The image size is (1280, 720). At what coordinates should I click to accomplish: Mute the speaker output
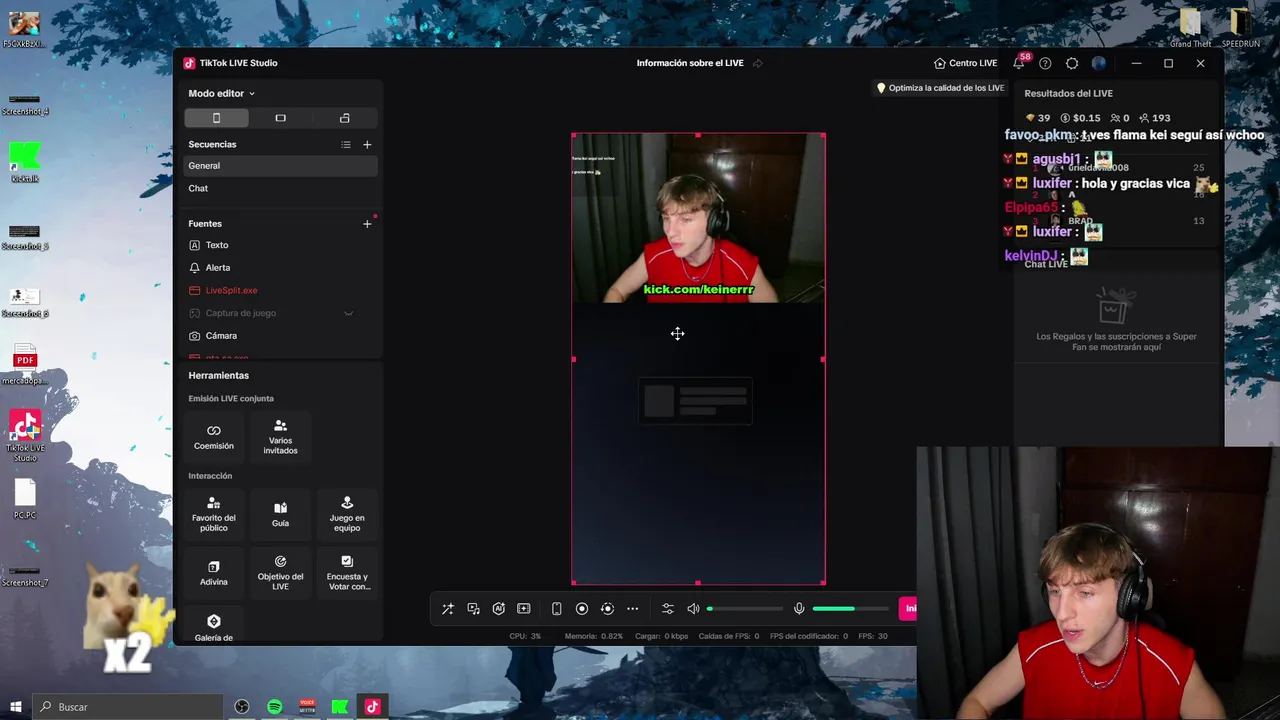693,609
